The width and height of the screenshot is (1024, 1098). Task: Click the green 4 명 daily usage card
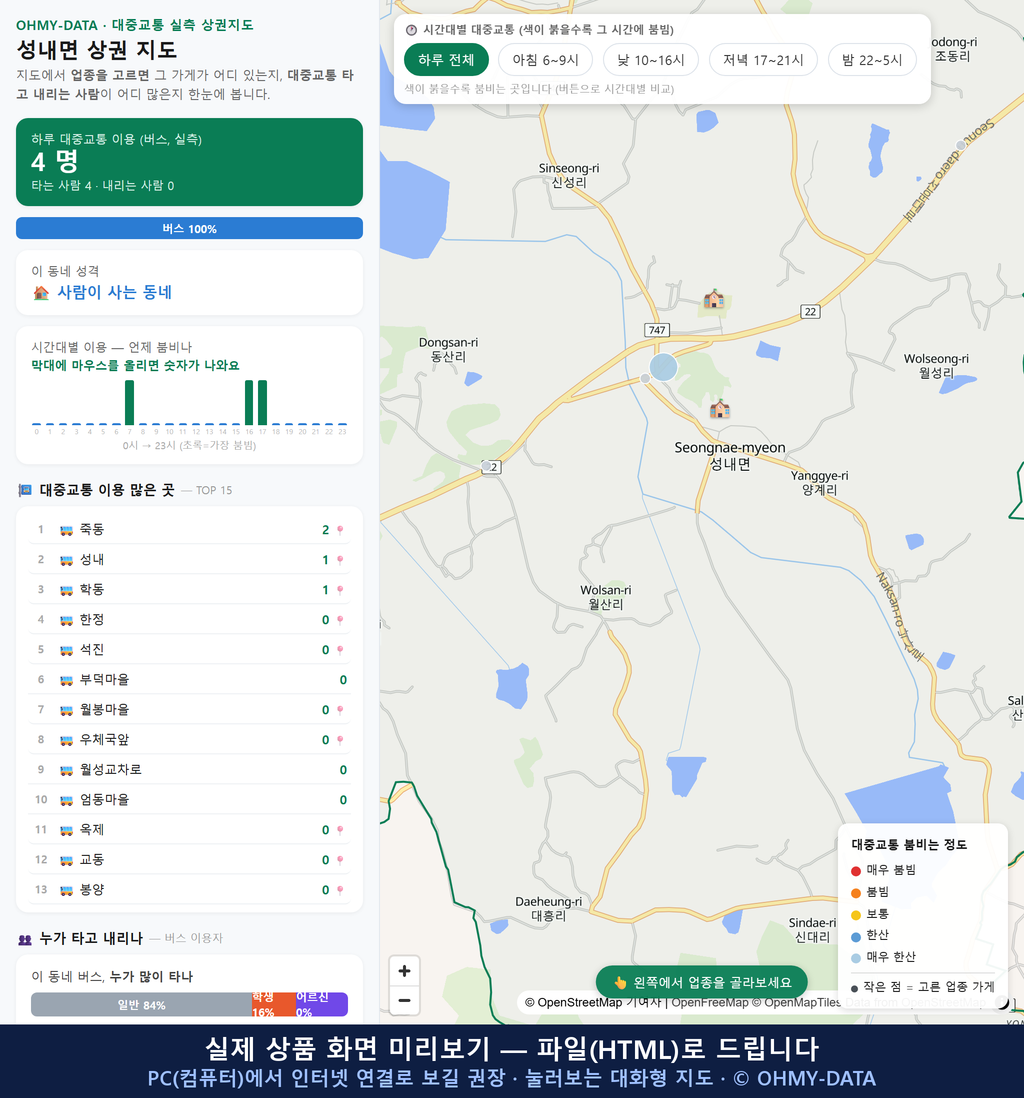click(189, 162)
